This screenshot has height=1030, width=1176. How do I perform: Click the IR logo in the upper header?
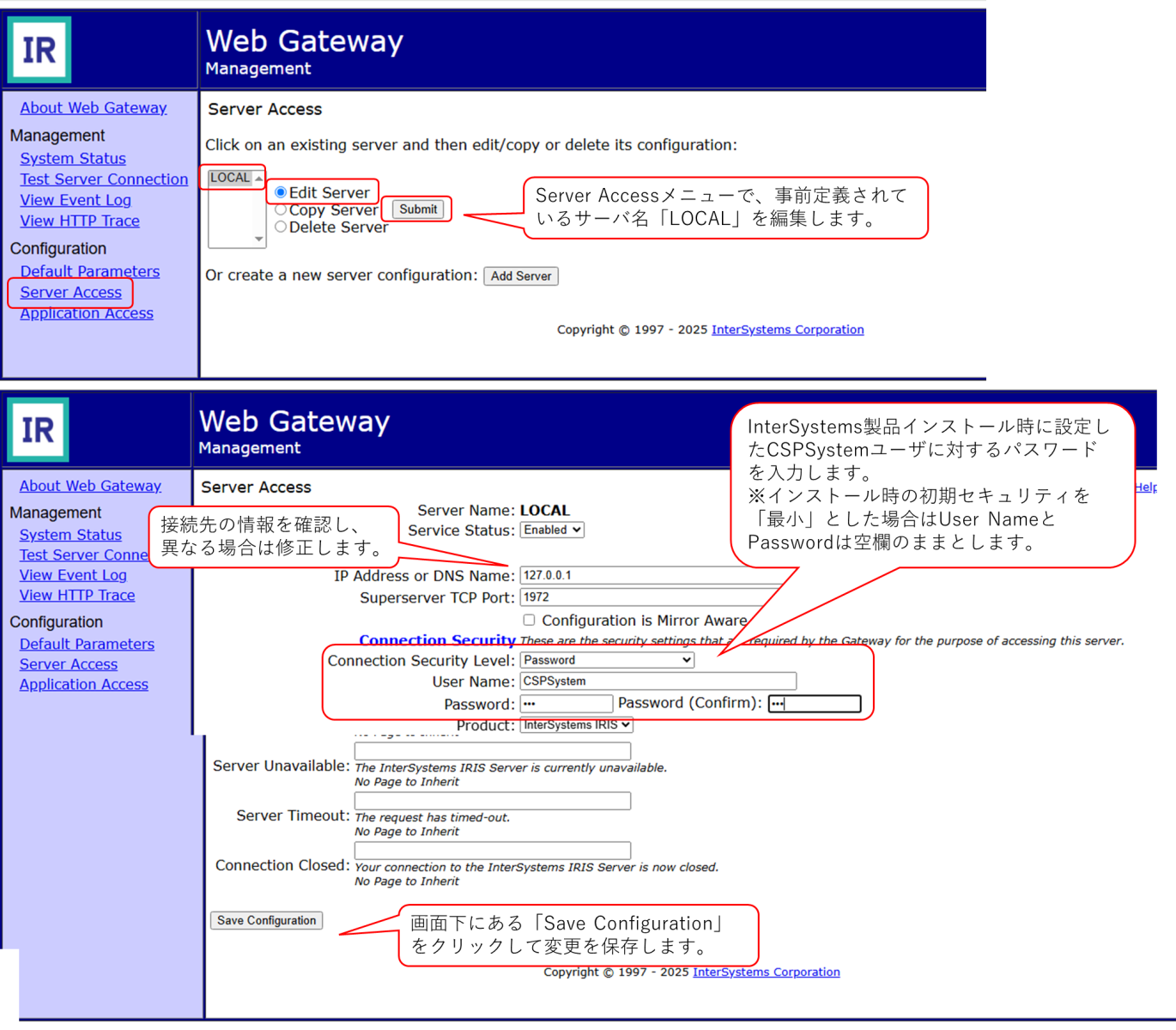tap(39, 50)
